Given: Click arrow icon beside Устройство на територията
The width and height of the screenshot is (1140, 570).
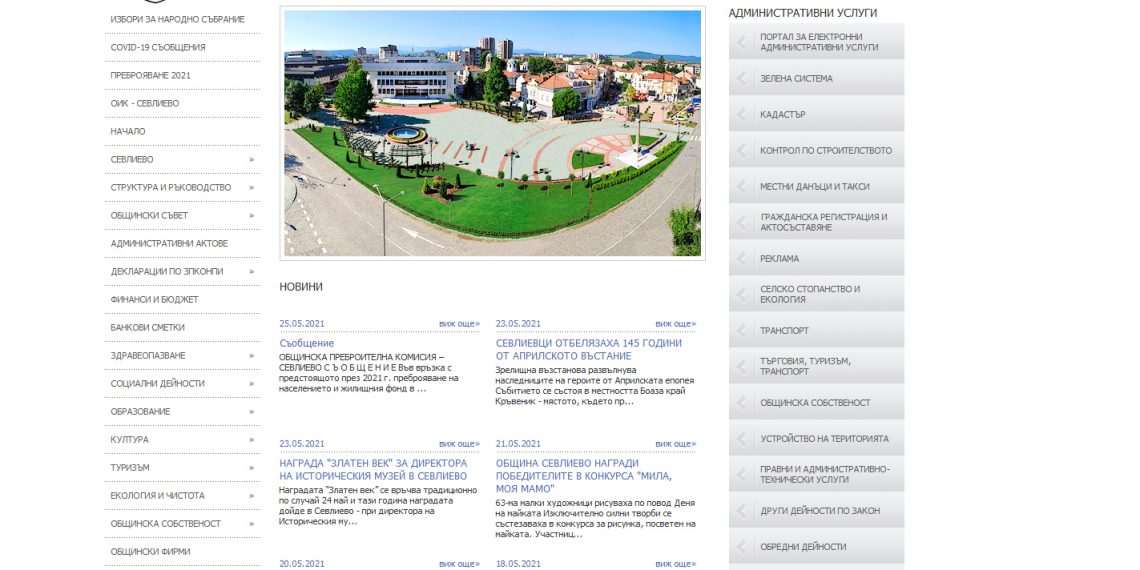Looking at the screenshot, I should (x=742, y=439).
